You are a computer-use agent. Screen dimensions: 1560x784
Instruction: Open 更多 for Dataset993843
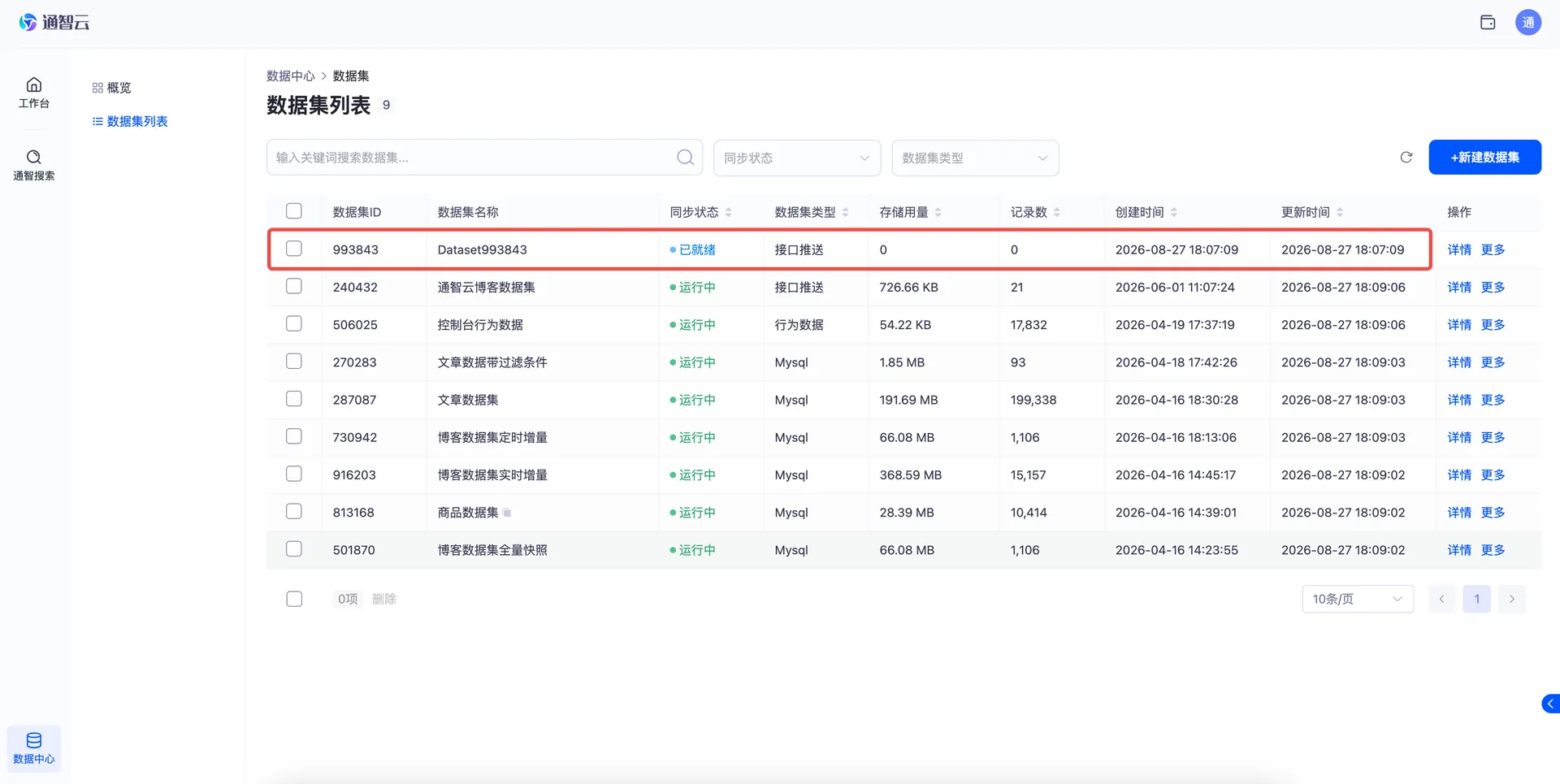pos(1493,249)
